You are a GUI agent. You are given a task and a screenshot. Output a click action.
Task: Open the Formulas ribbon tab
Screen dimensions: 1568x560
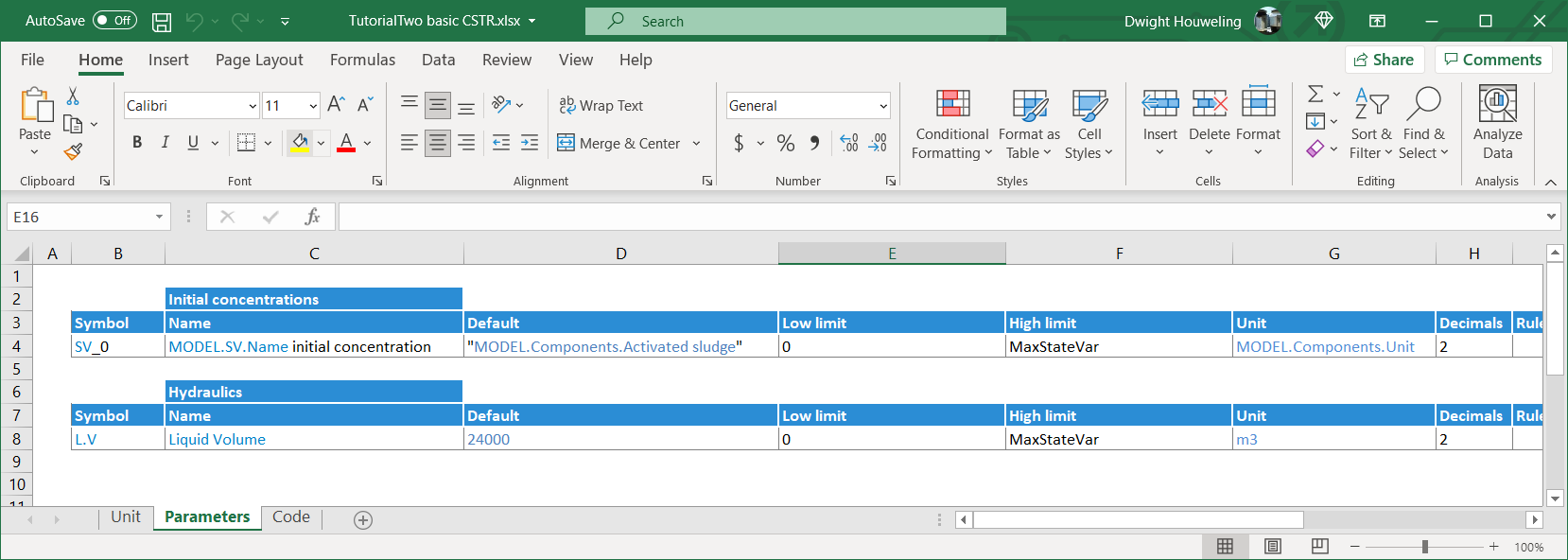point(362,60)
